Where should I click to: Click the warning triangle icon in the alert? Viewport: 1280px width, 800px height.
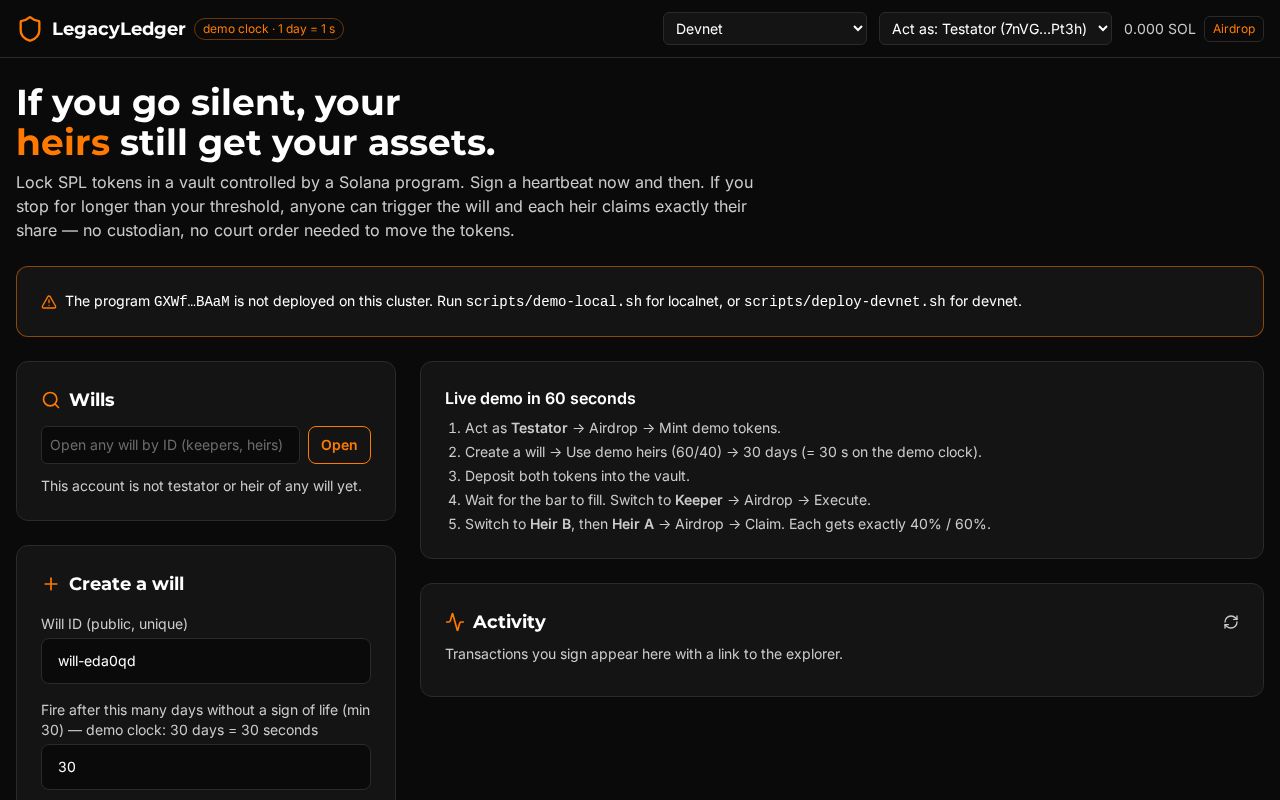coord(49,302)
